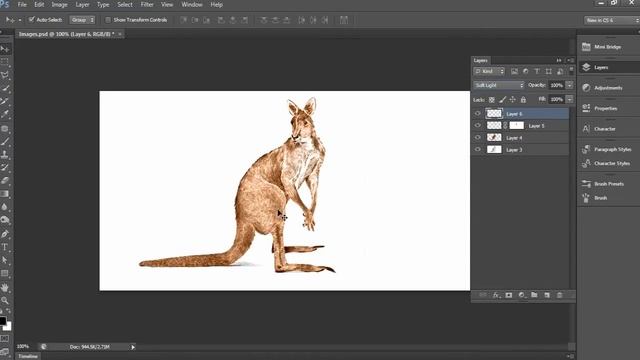Open the Auto-Select Group dropdown
Image resolution: width=640 pixels, height=360 pixels.
tap(82, 20)
